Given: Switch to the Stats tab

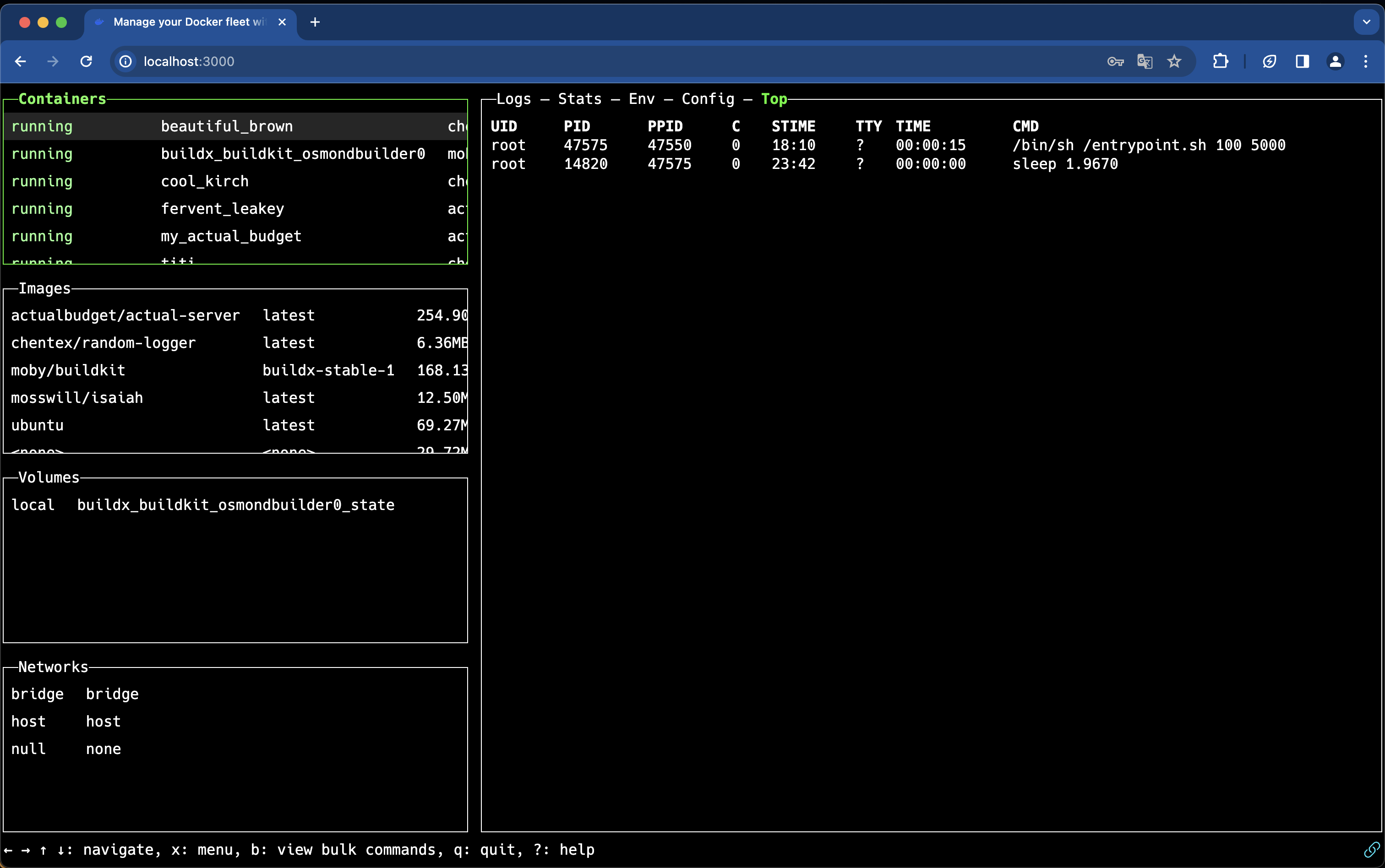Looking at the screenshot, I should [579, 99].
